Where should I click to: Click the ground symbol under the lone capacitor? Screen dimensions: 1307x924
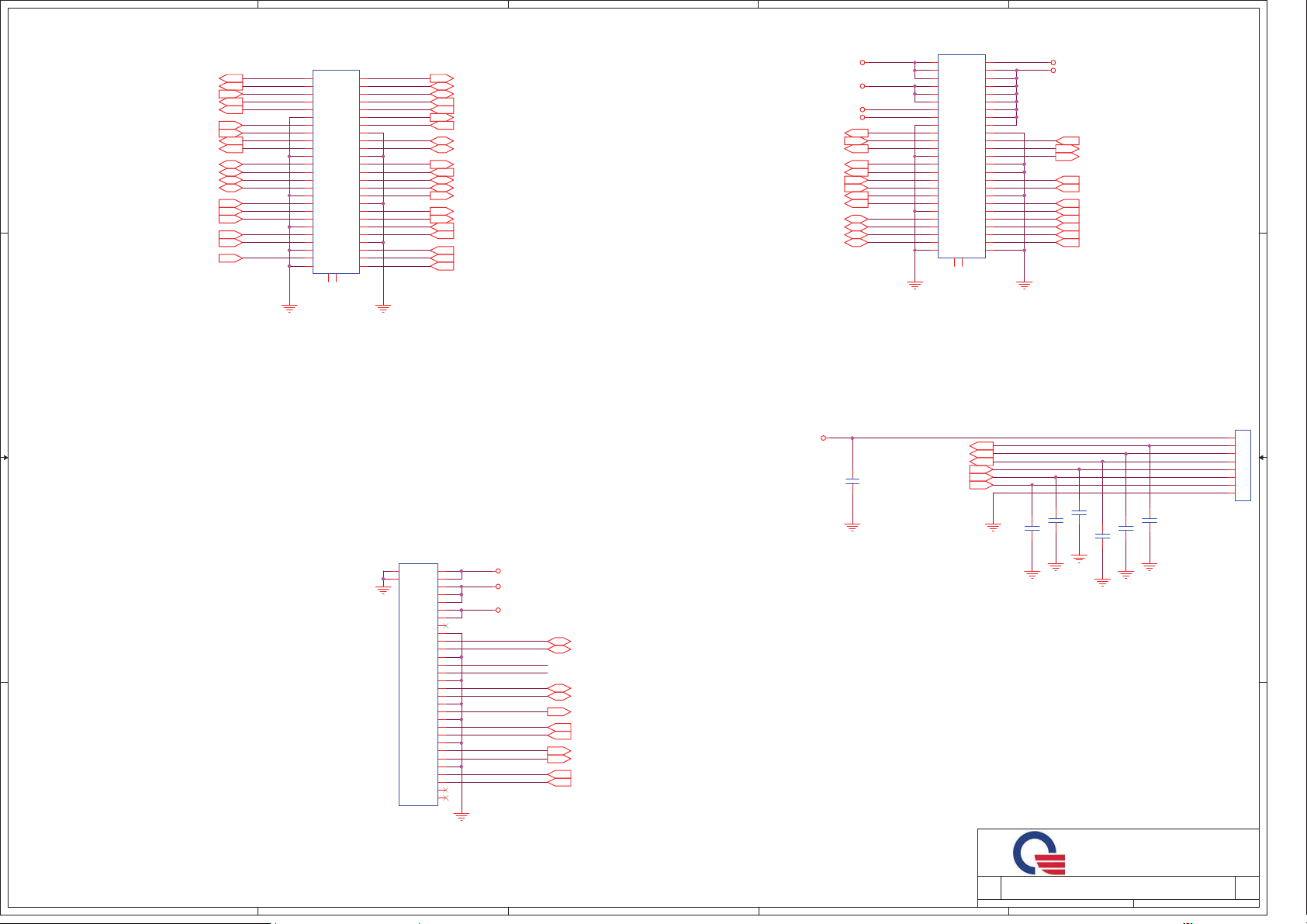coord(852,528)
